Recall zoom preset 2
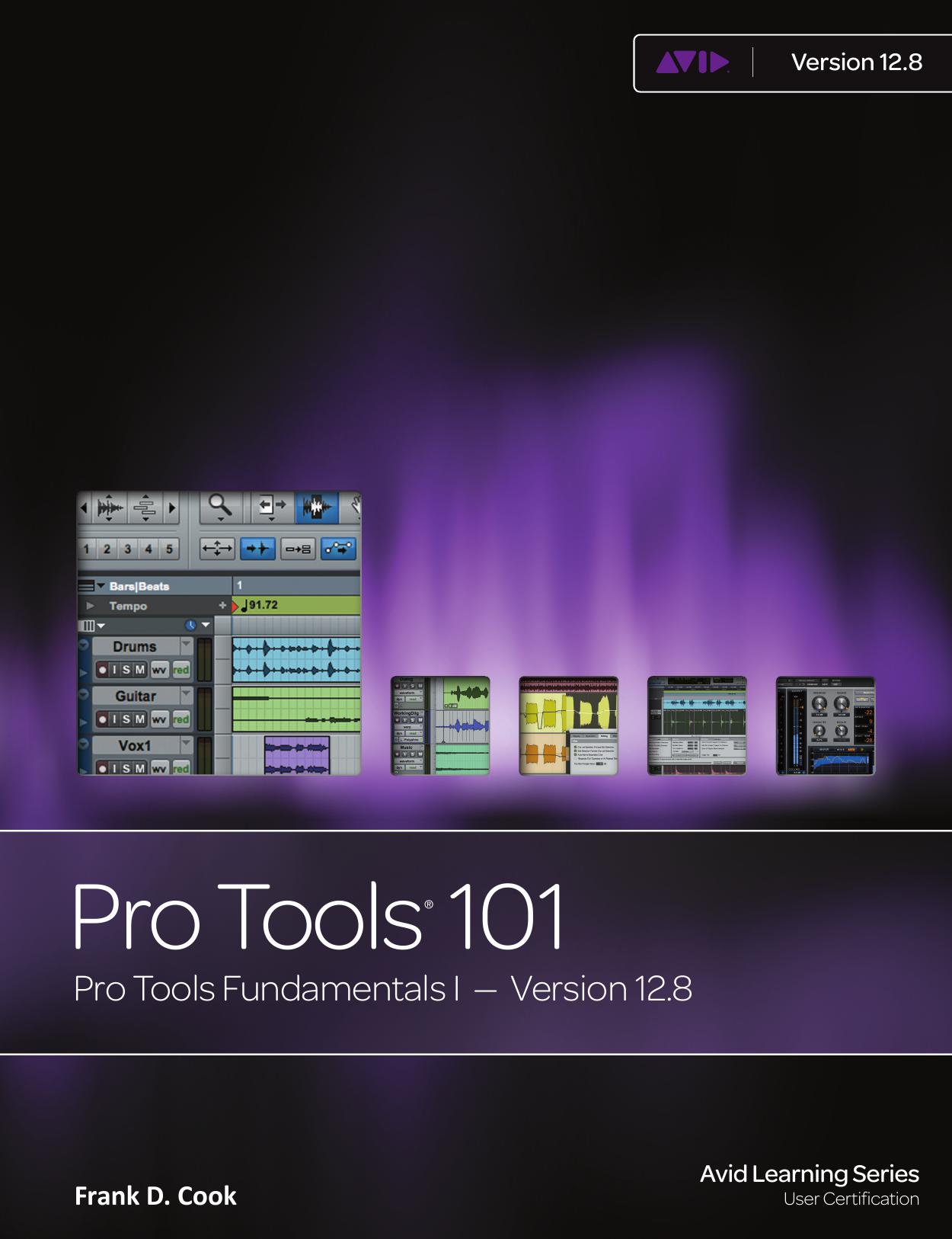The width and height of the screenshot is (952, 1239). pyautogui.click(x=107, y=549)
